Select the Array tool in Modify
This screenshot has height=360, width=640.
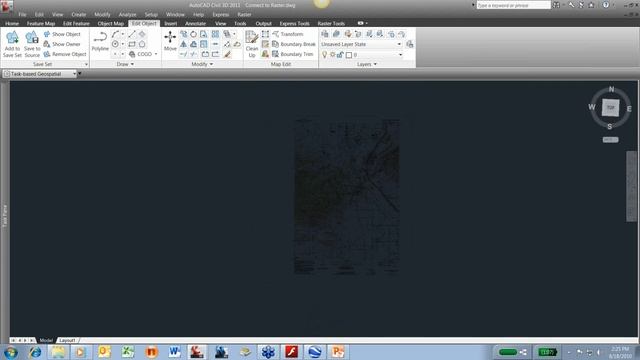point(215,34)
